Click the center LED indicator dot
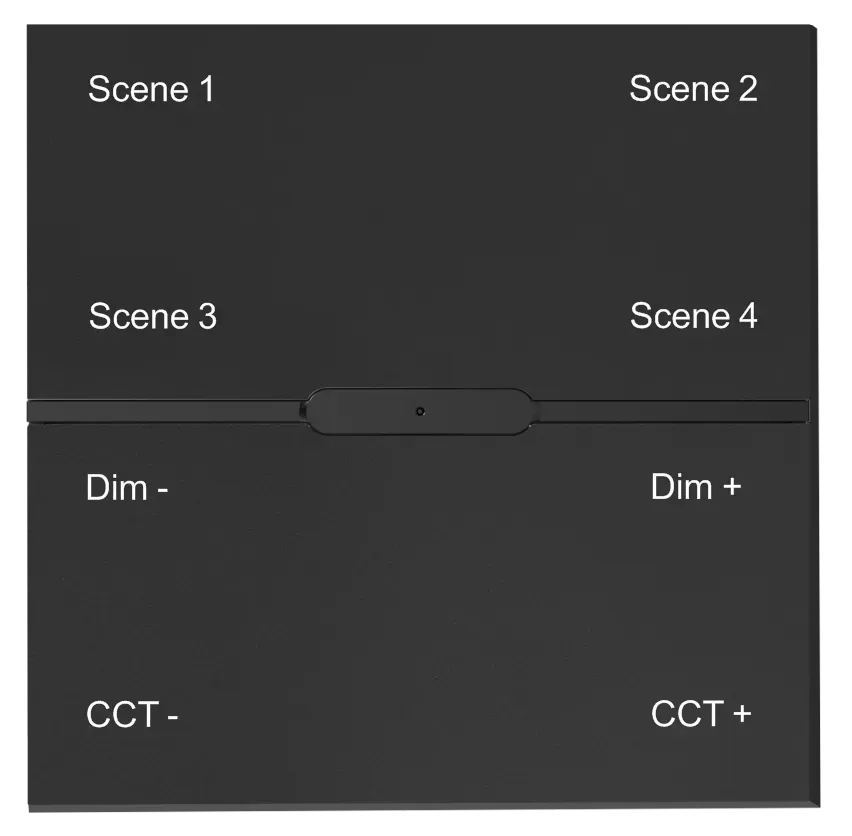The width and height of the screenshot is (852, 836). coord(420,412)
